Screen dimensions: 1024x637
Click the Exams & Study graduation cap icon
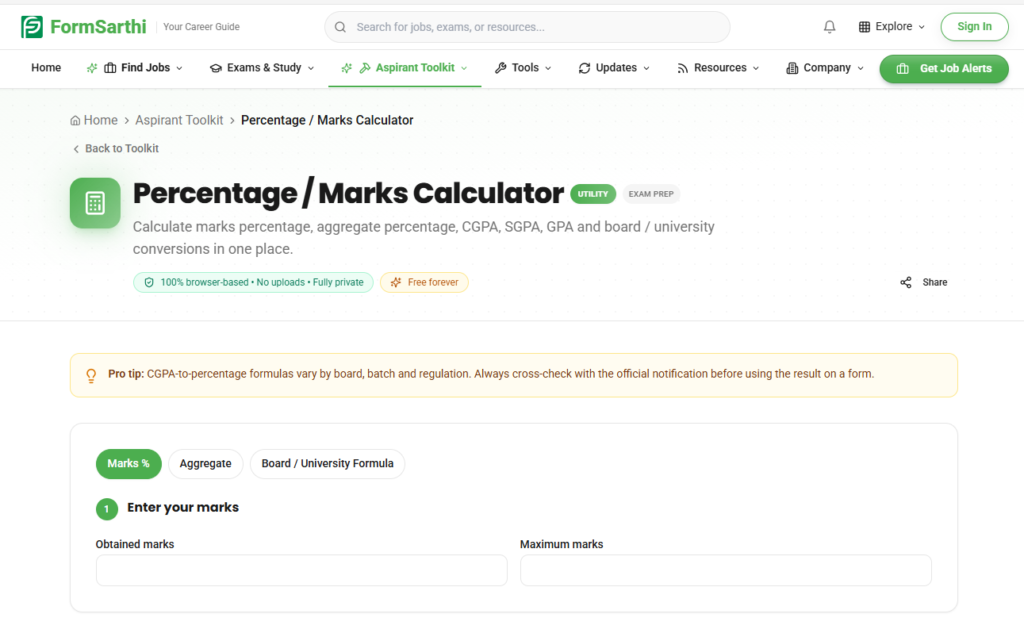coord(216,68)
